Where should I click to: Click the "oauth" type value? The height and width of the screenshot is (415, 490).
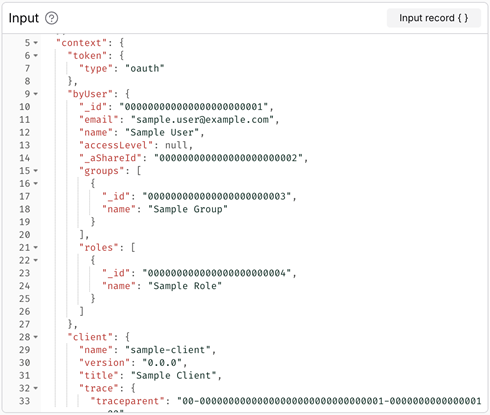click(145, 68)
